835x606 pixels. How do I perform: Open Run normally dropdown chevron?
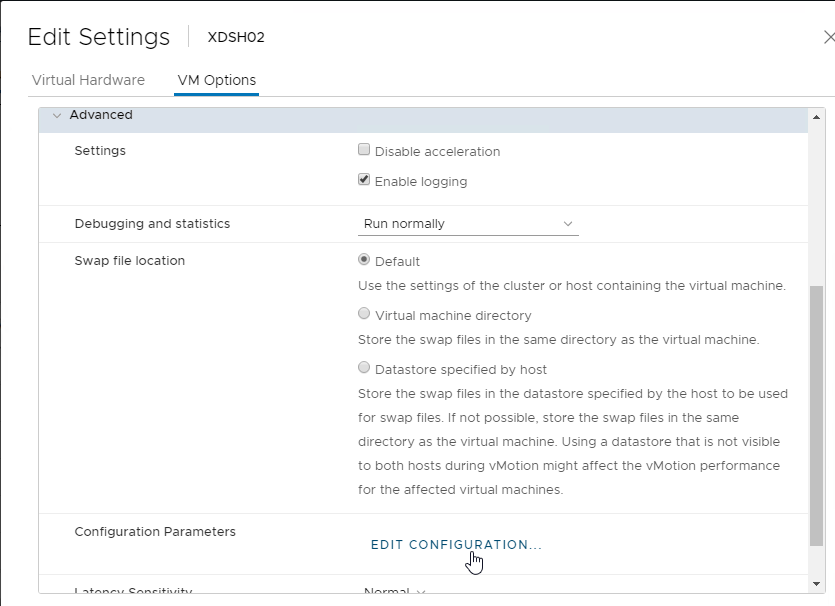(x=568, y=224)
